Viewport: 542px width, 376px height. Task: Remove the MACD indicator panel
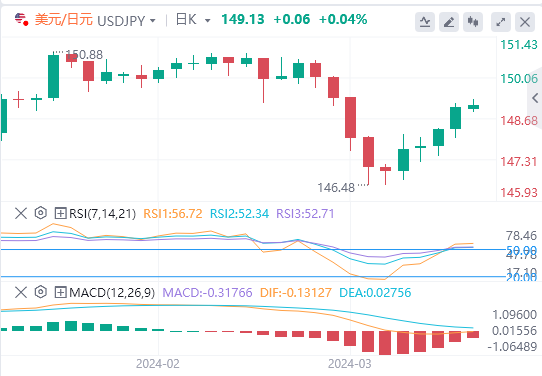click(21, 292)
